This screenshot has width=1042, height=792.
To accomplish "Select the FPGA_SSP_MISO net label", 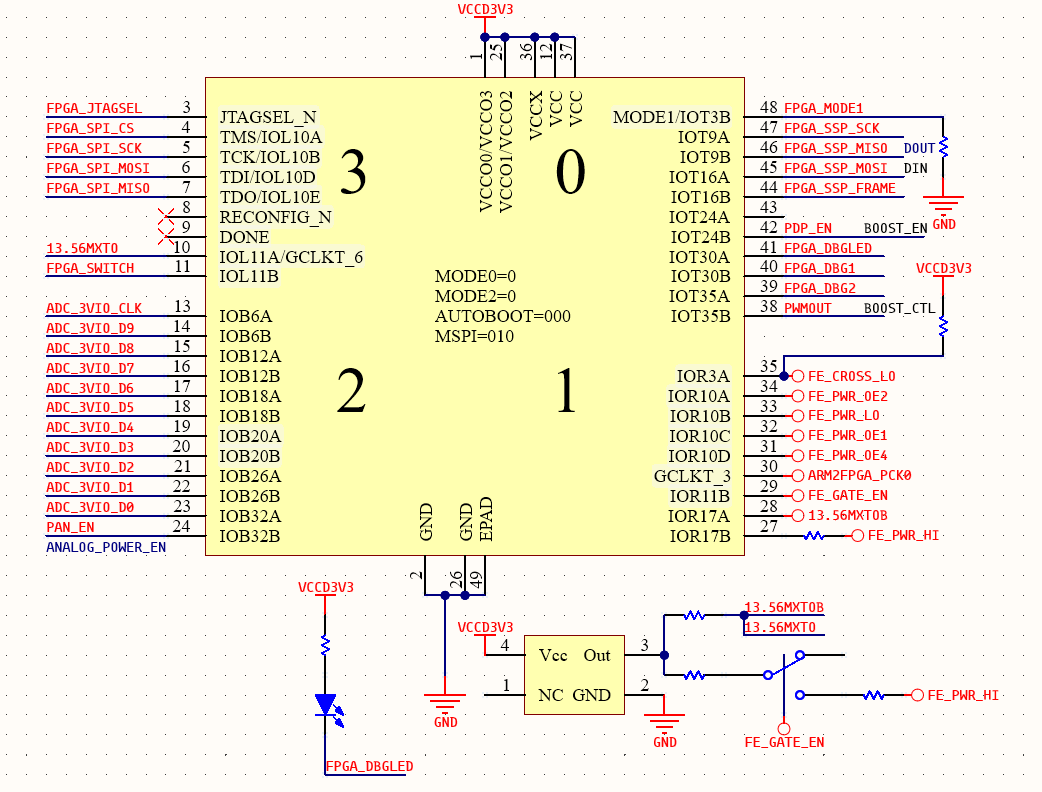I will [835, 148].
